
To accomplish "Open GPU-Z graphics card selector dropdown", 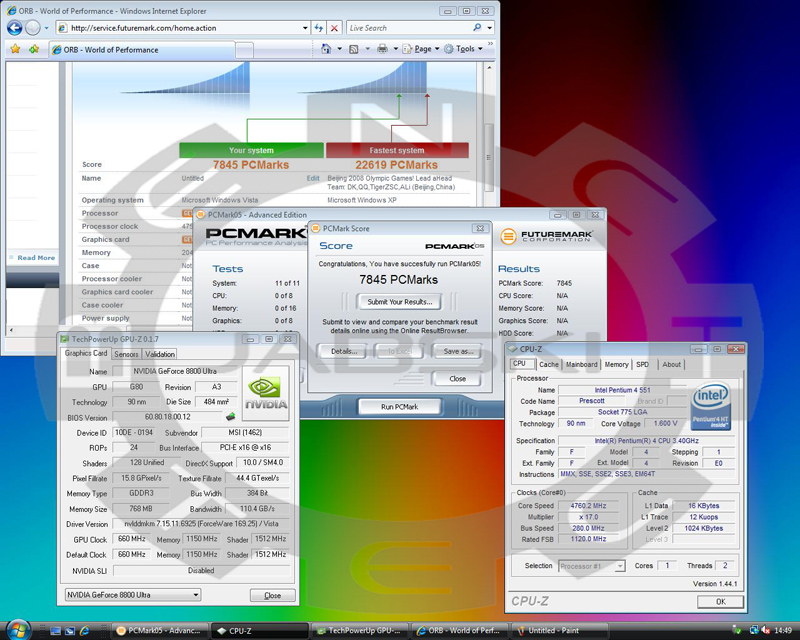I will (x=195, y=595).
